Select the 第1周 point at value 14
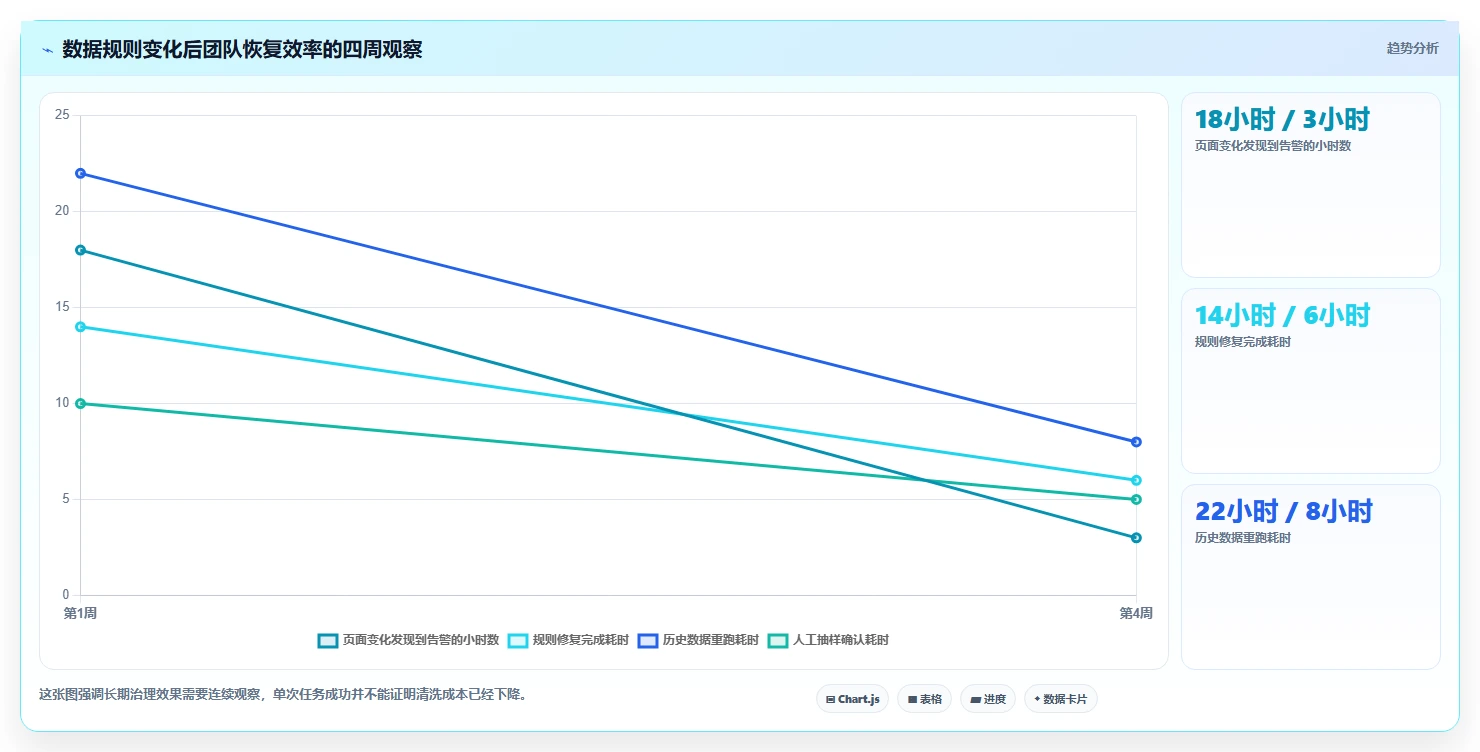 (x=80, y=327)
